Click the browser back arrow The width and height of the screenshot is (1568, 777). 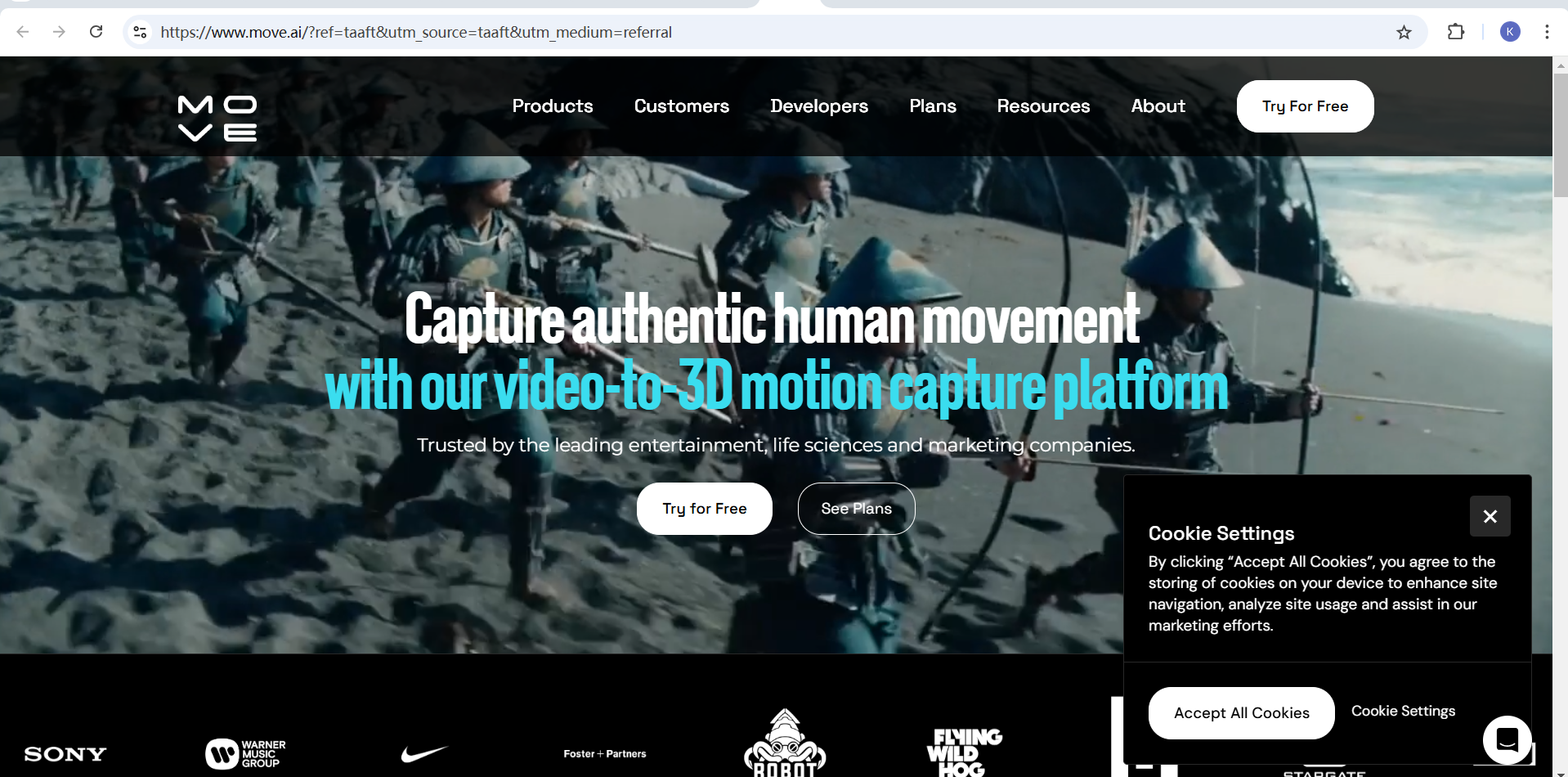point(23,32)
